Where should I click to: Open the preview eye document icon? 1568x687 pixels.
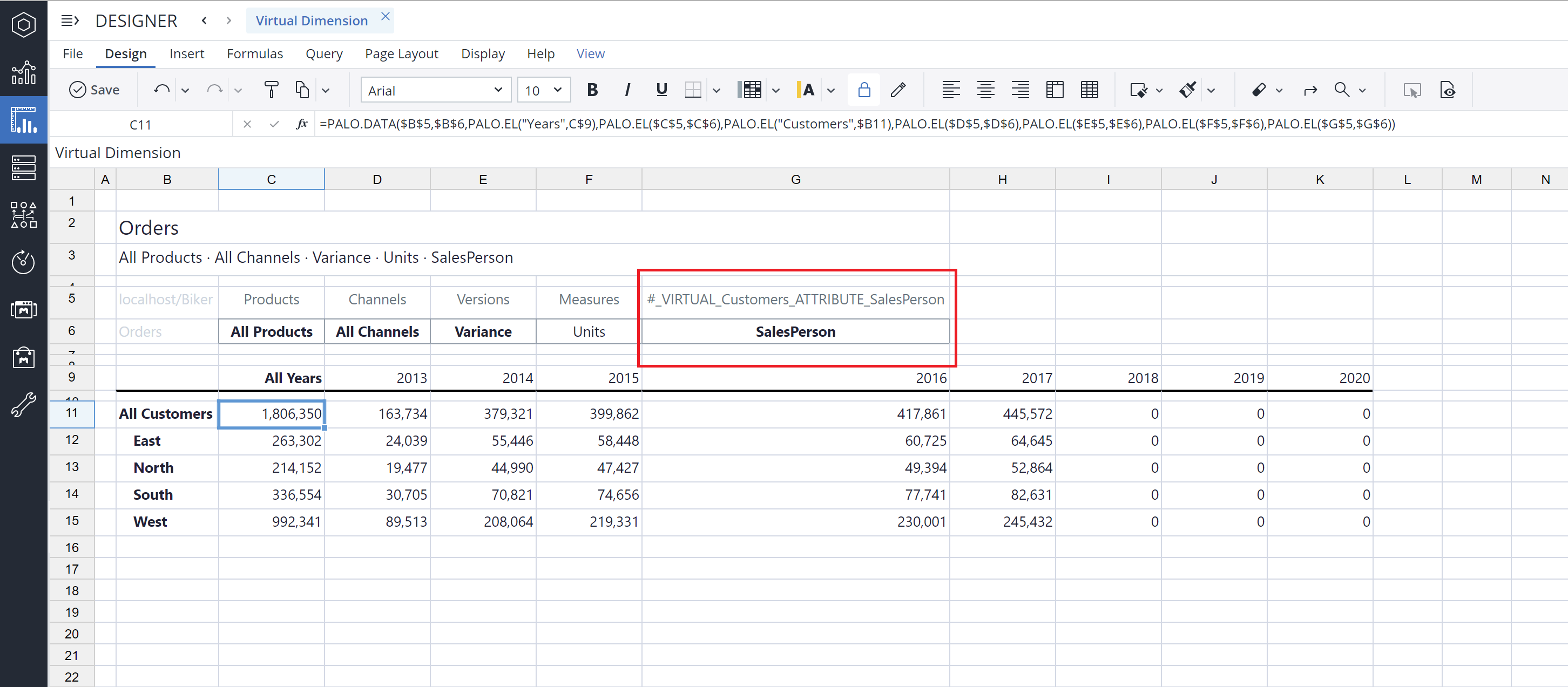point(1448,90)
